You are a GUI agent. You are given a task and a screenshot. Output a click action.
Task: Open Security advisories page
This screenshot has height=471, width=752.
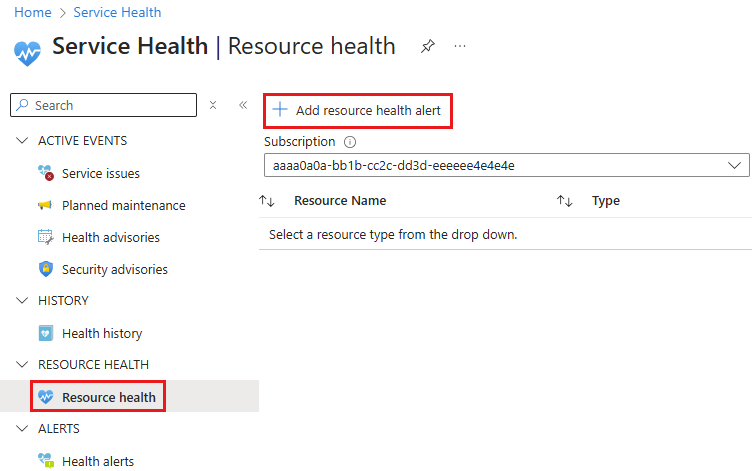[115, 269]
